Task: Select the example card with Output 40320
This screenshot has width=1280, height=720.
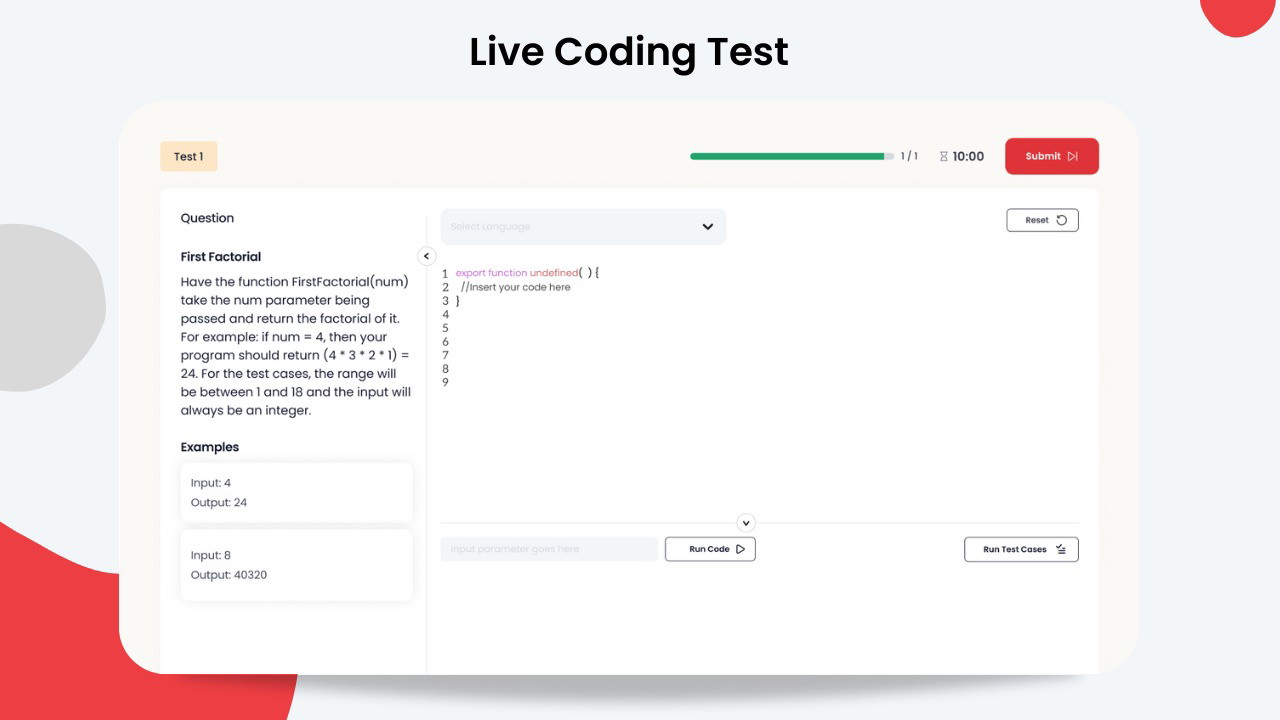Action: 296,565
